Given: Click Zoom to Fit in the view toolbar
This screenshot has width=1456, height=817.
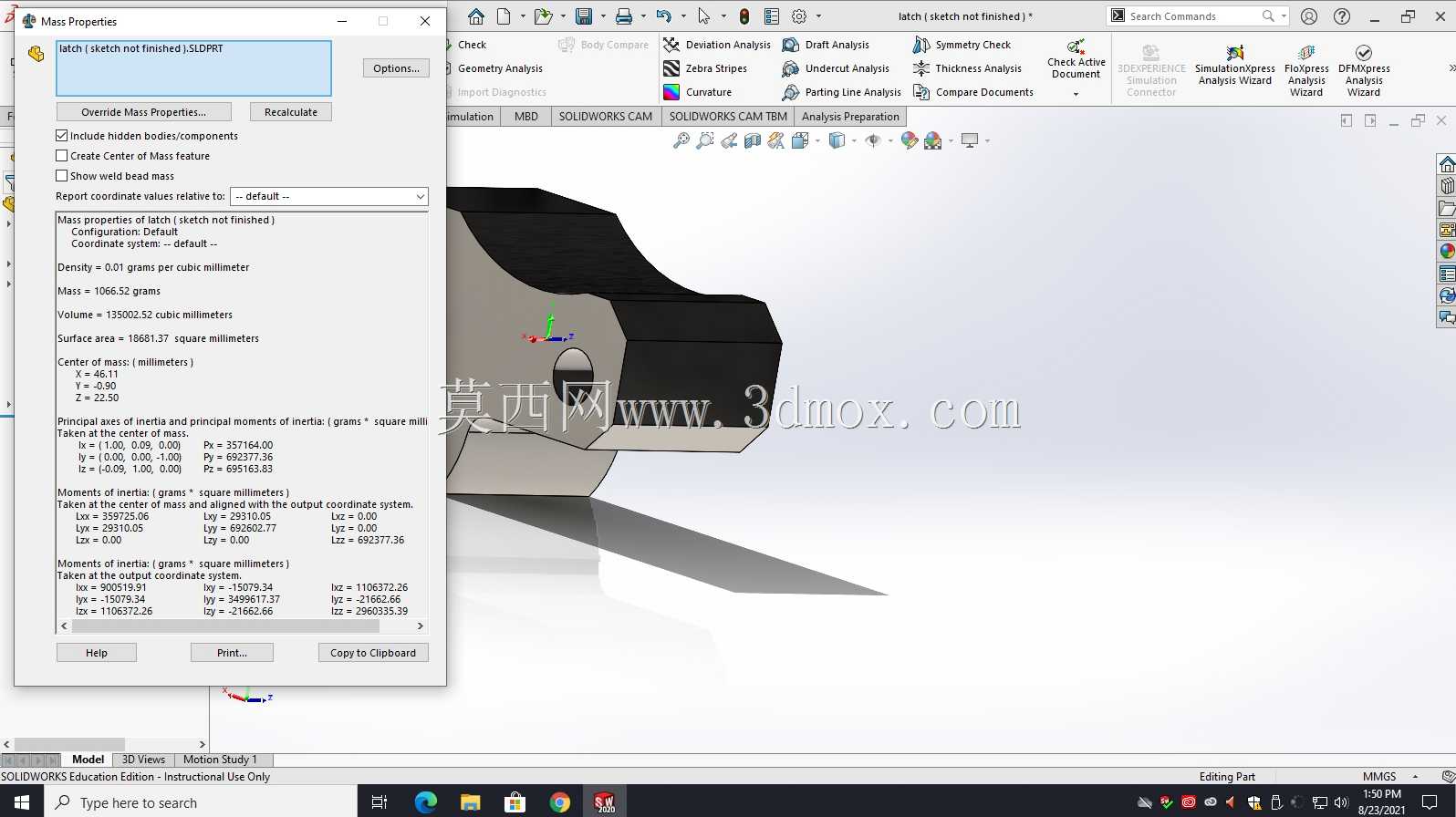Looking at the screenshot, I should [681, 140].
